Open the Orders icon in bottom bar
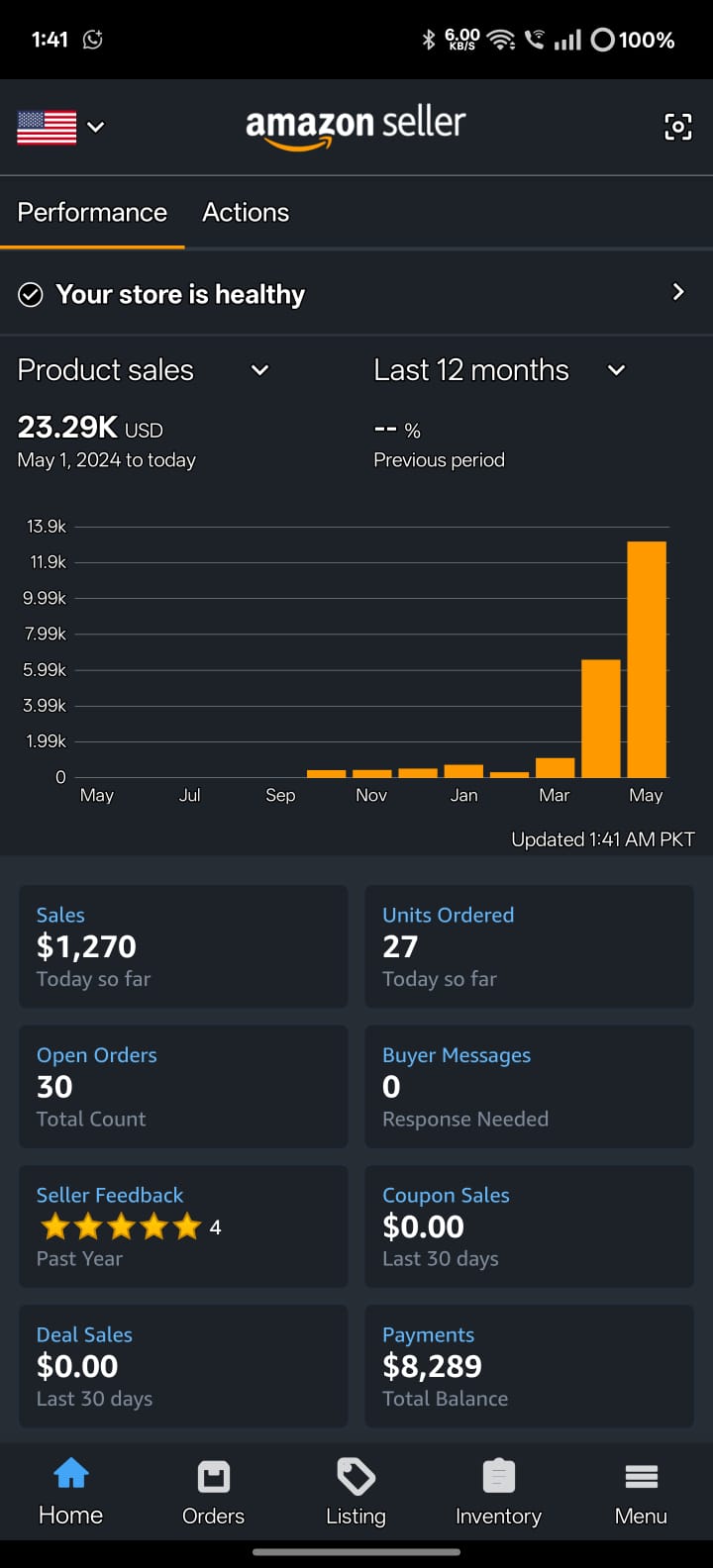 [213, 1477]
